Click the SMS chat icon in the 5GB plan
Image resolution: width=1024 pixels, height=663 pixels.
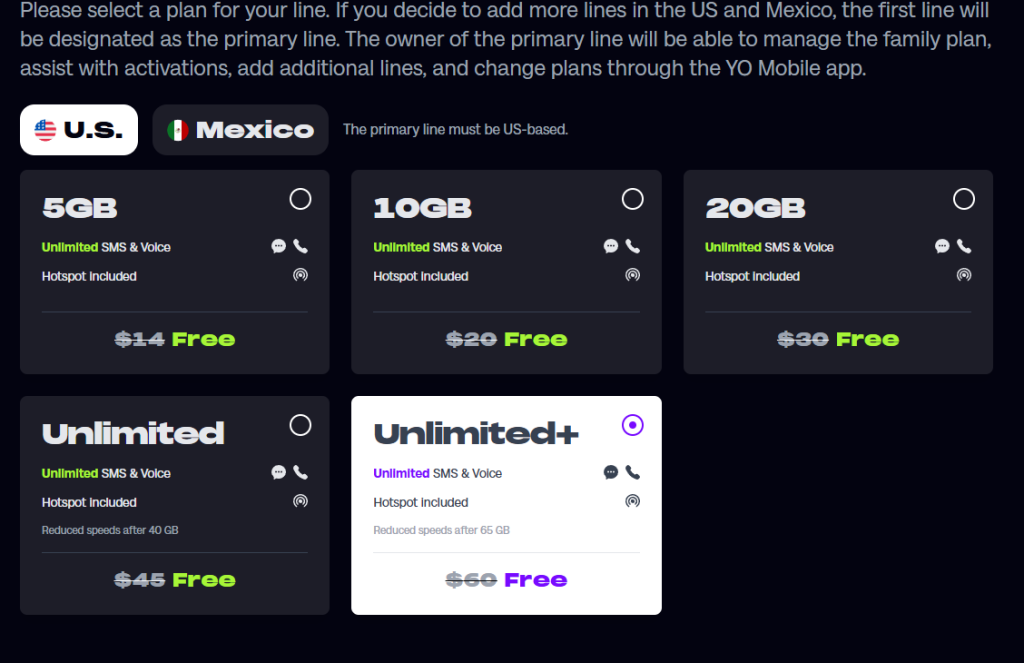coord(279,246)
